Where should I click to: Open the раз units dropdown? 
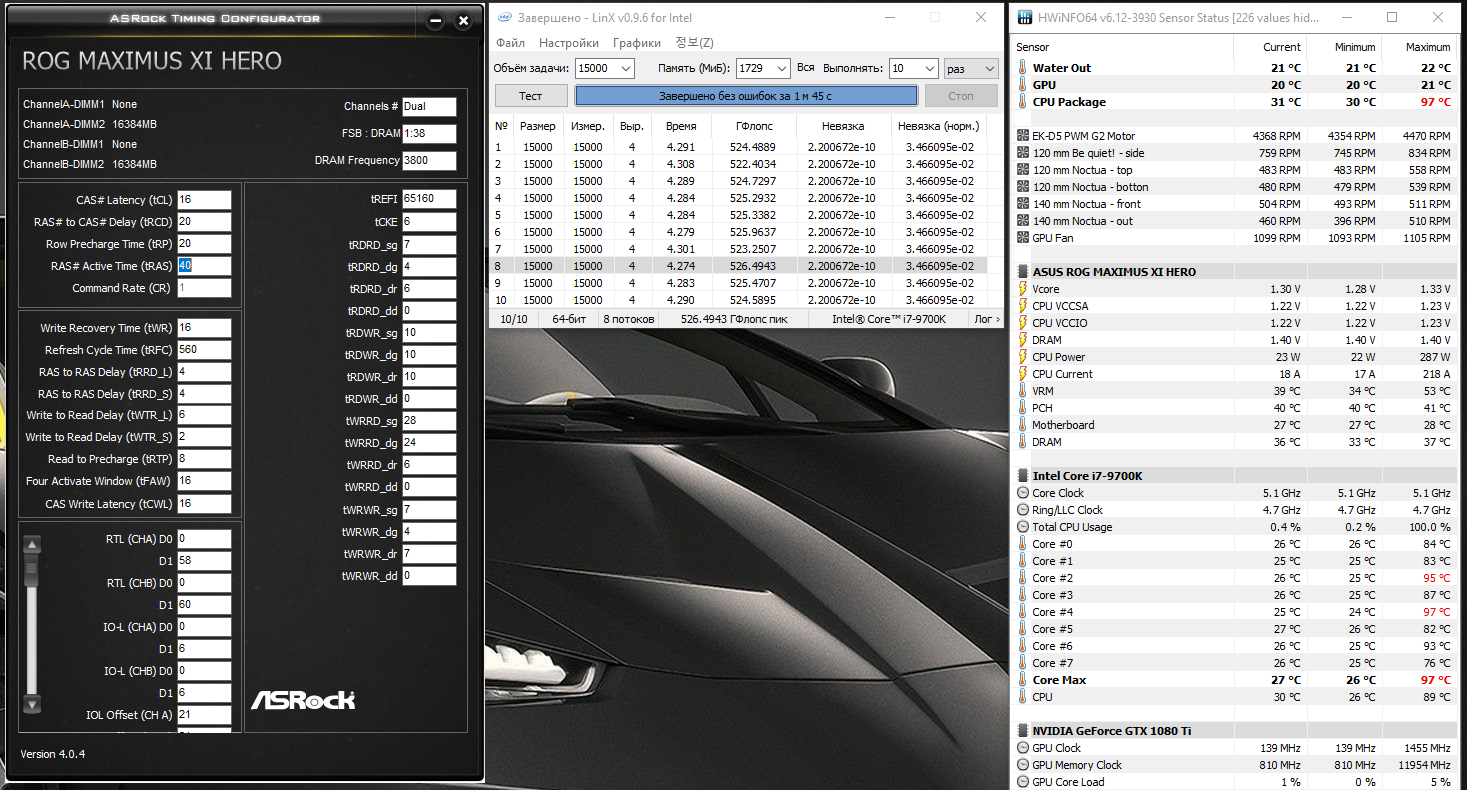(989, 69)
